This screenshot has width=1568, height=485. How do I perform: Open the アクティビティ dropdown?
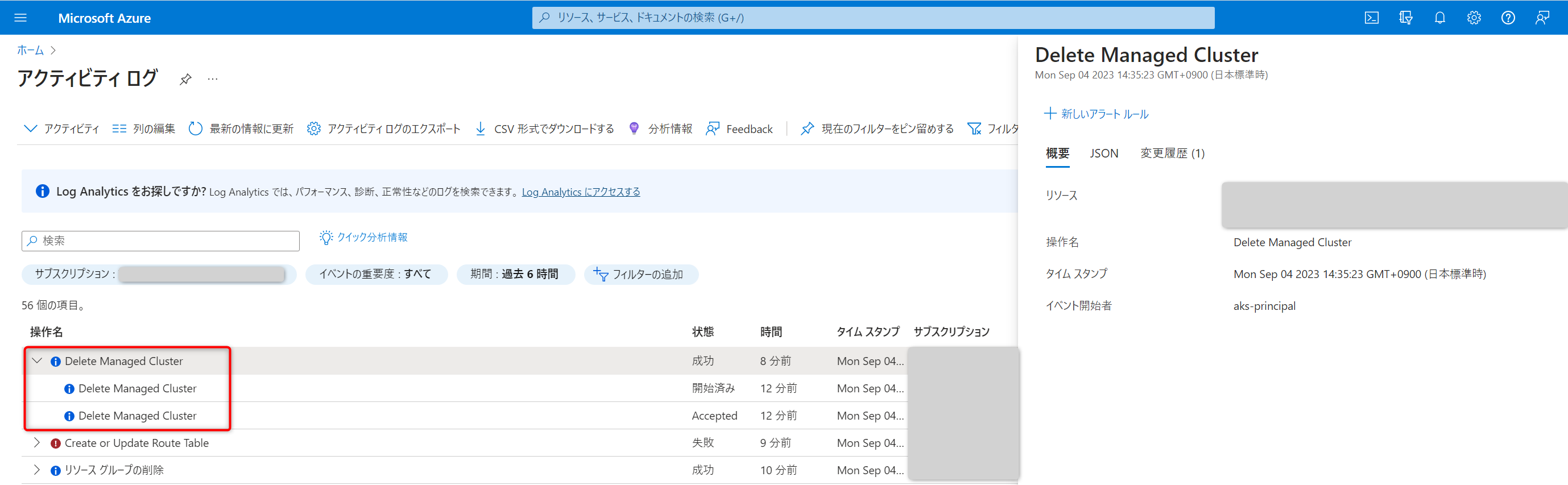pos(61,129)
